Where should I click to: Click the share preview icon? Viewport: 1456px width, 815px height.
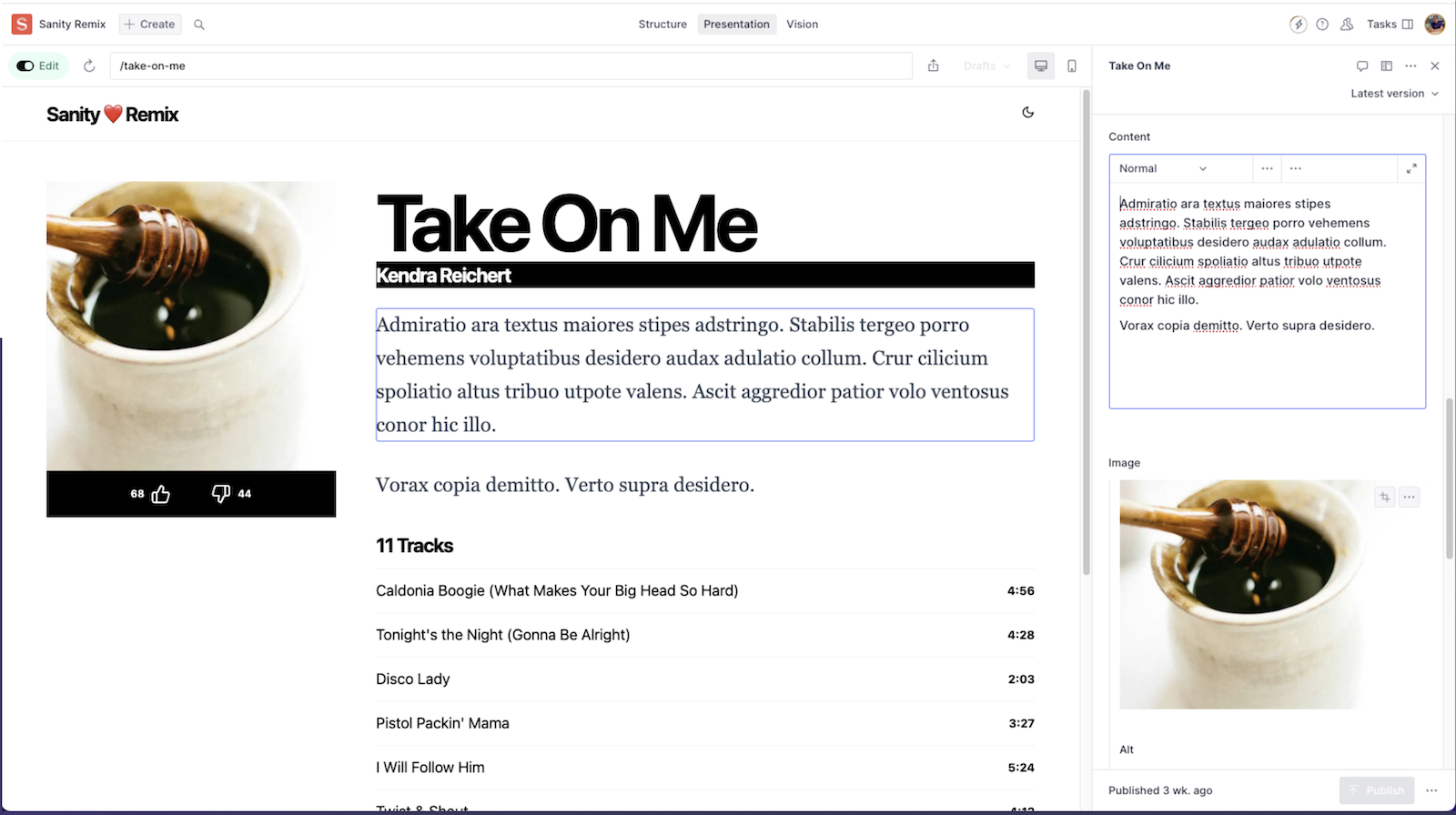934,65
